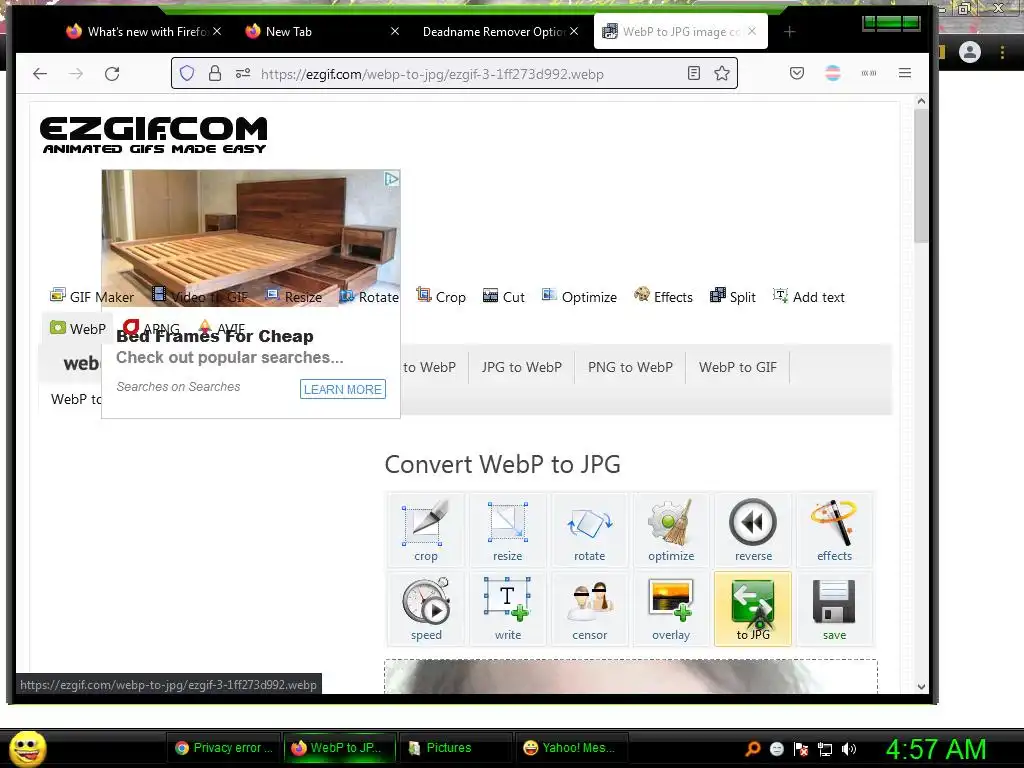Click the speaker volume icon in the system tray
Screen dimensions: 1024x768
click(x=849, y=748)
